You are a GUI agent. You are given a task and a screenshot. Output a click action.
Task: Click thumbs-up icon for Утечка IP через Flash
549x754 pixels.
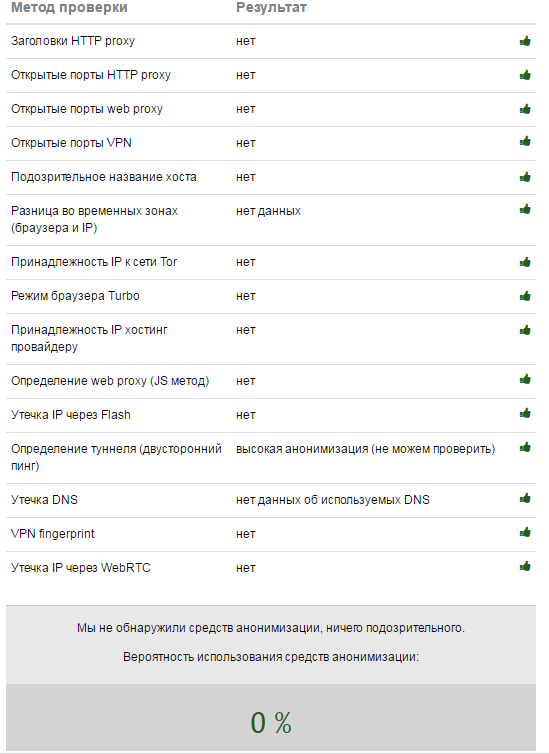(x=525, y=413)
